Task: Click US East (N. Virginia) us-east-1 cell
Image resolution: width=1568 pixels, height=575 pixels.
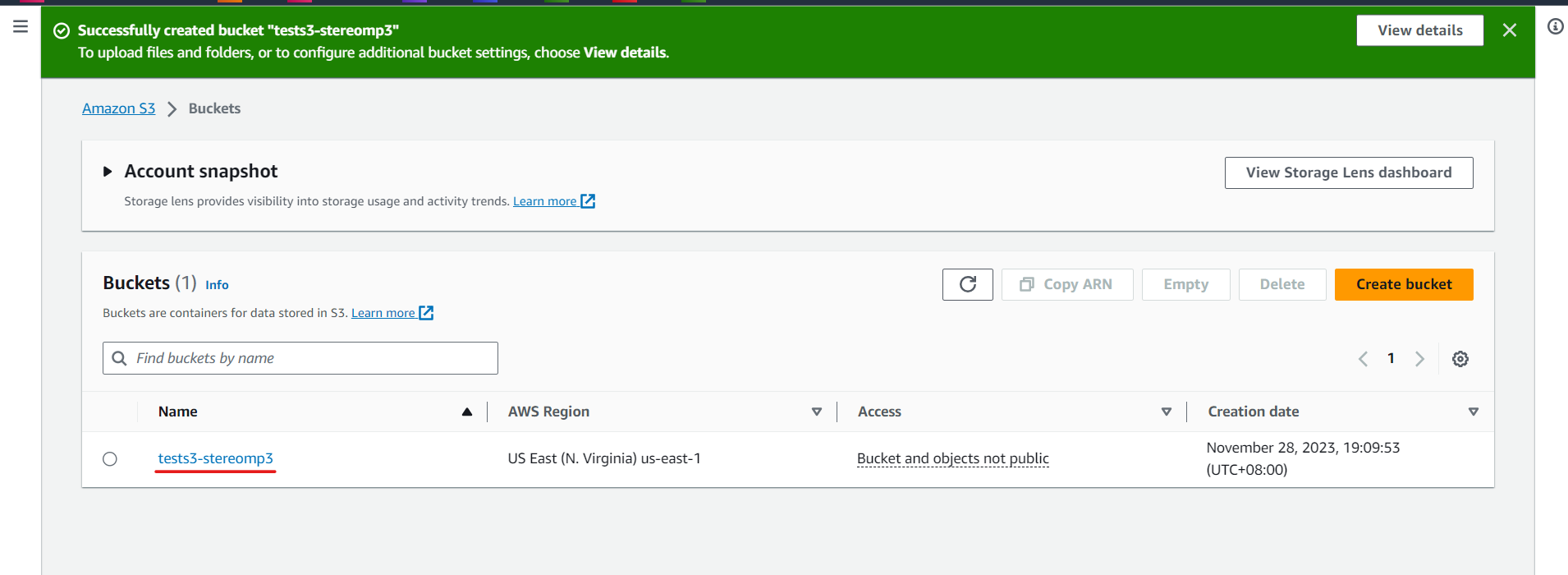Action: click(x=603, y=458)
